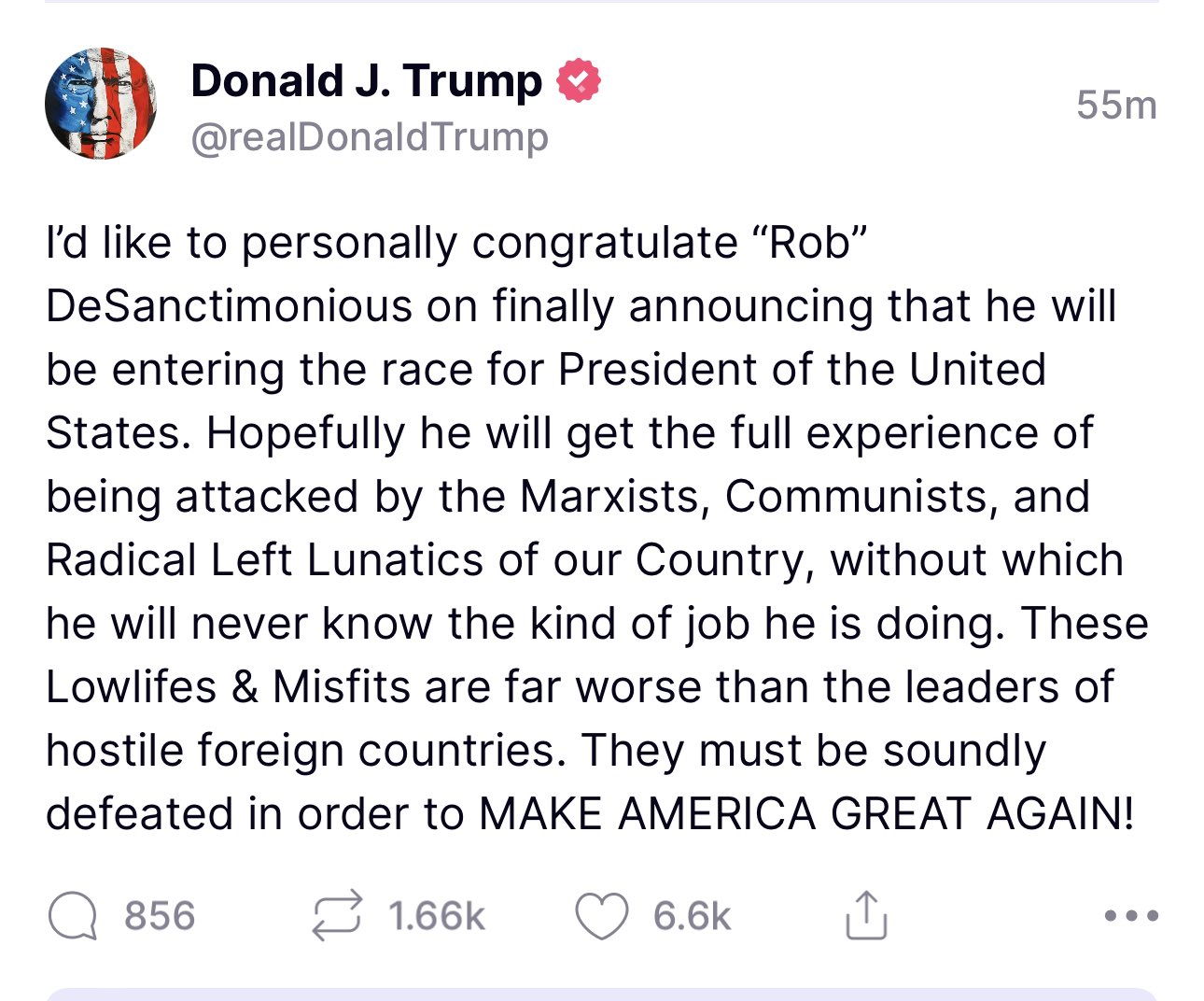The image size is (1204, 1001).
Task: Like the post with the heart icon
Action: pos(601,915)
